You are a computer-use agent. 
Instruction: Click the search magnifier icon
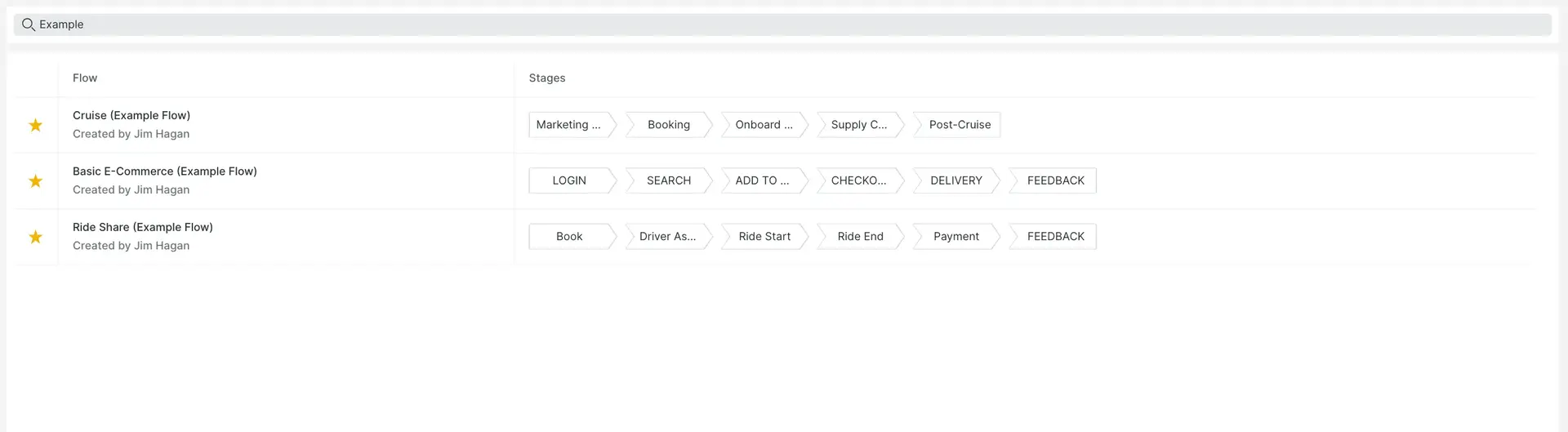tap(28, 24)
